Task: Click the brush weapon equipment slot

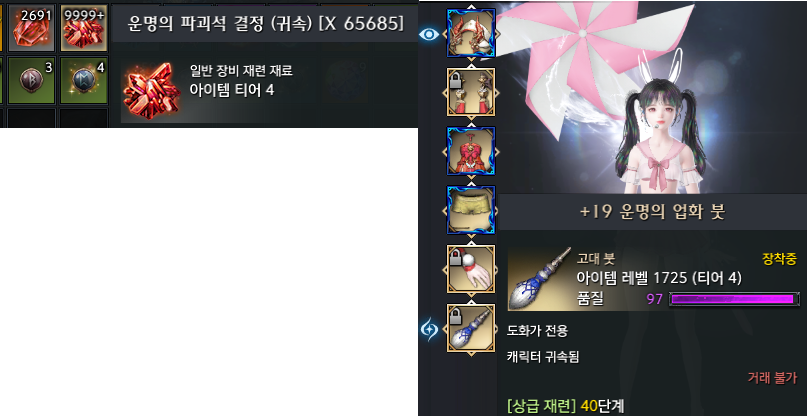Action: pyautogui.click(x=471, y=328)
